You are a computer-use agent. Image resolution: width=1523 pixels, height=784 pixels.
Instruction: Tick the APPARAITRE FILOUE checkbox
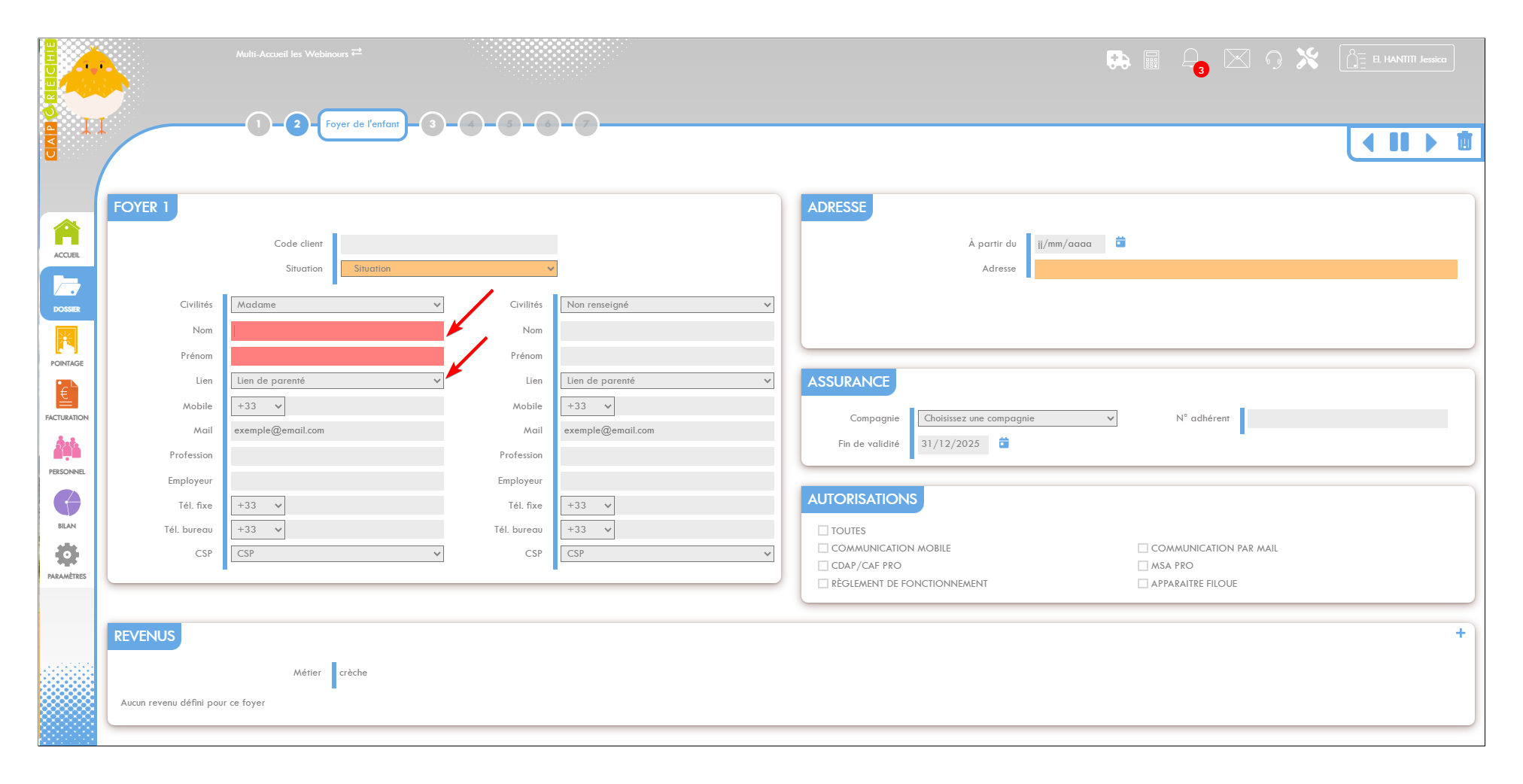(x=1143, y=584)
